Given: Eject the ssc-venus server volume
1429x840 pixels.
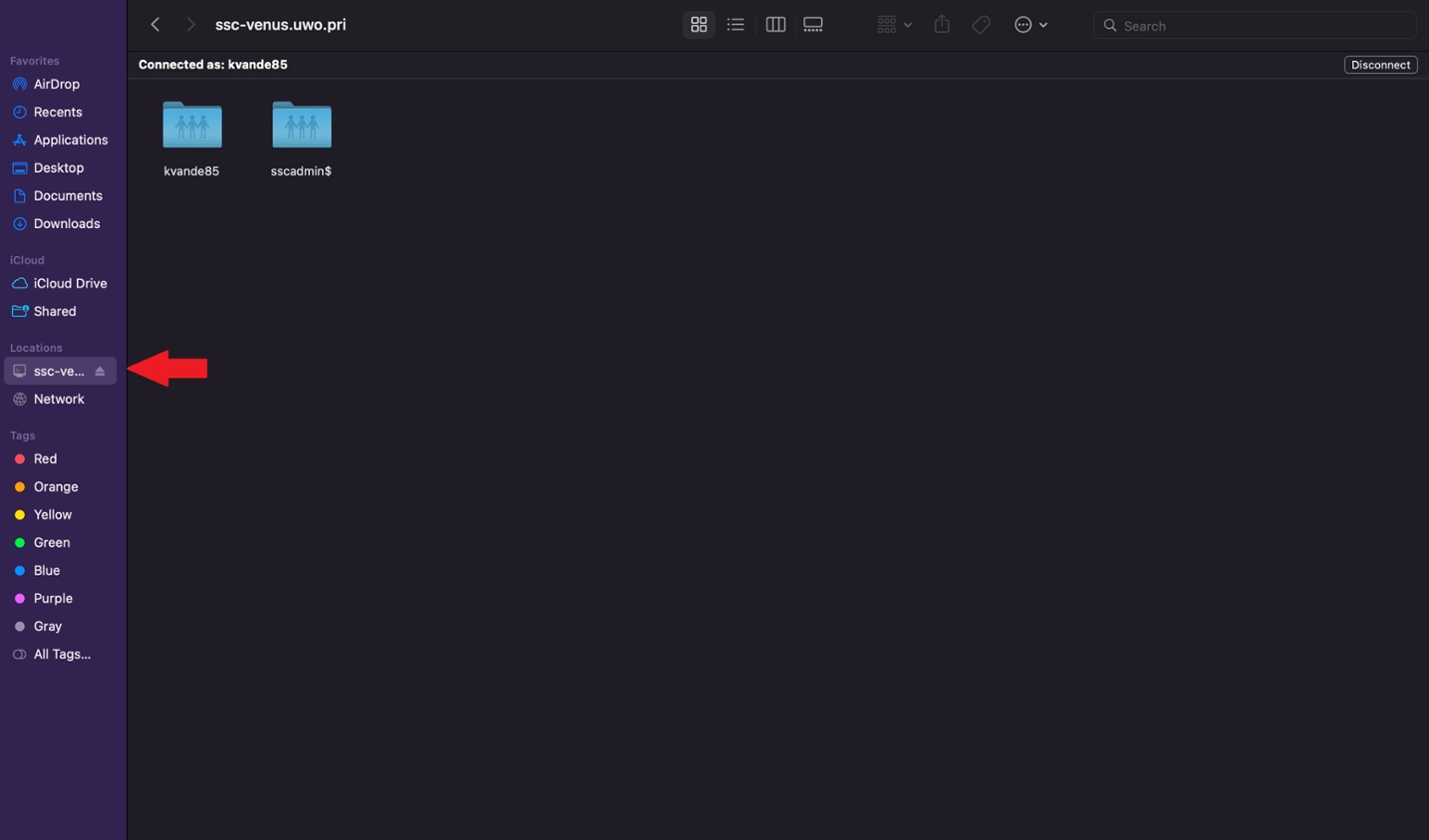Looking at the screenshot, I should point(100,370).
